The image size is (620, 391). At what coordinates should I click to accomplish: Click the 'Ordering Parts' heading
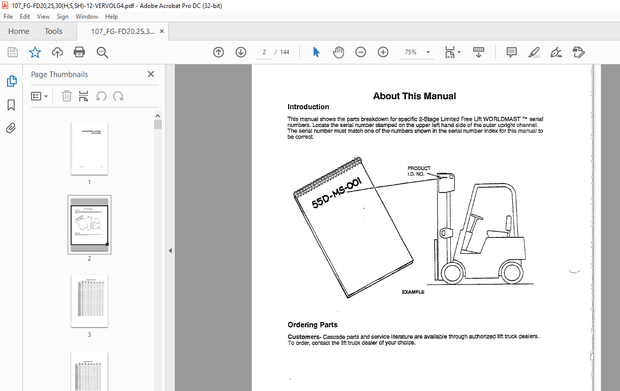point(312,325)
